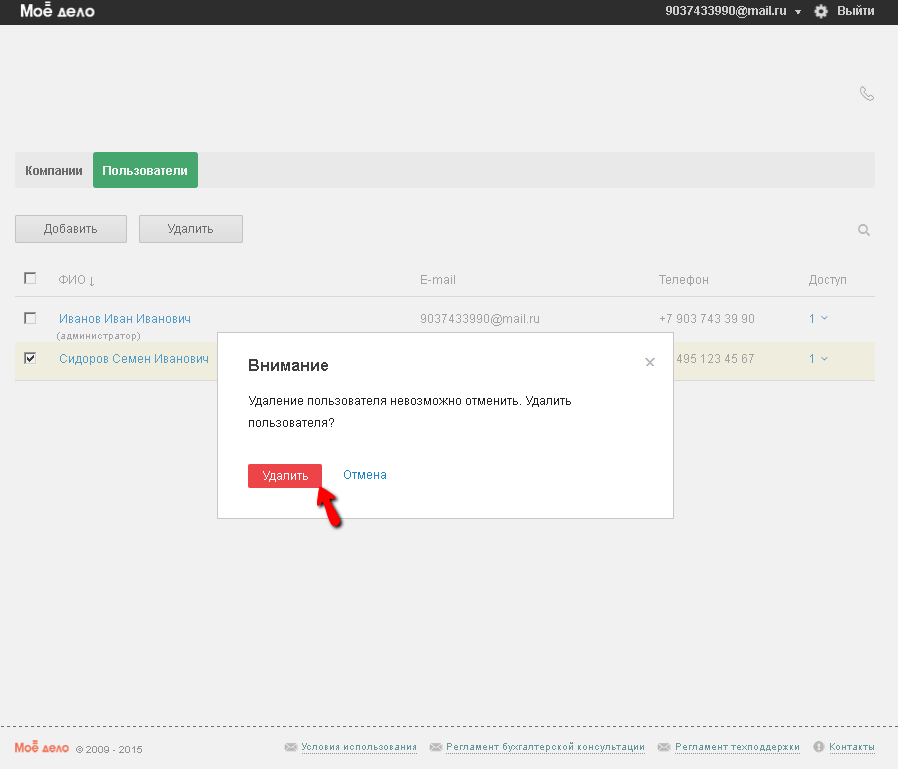Click the Моё дело footer logo
Image resolution: width=898 pixels, height=769 pixels.
click(41, 747)
